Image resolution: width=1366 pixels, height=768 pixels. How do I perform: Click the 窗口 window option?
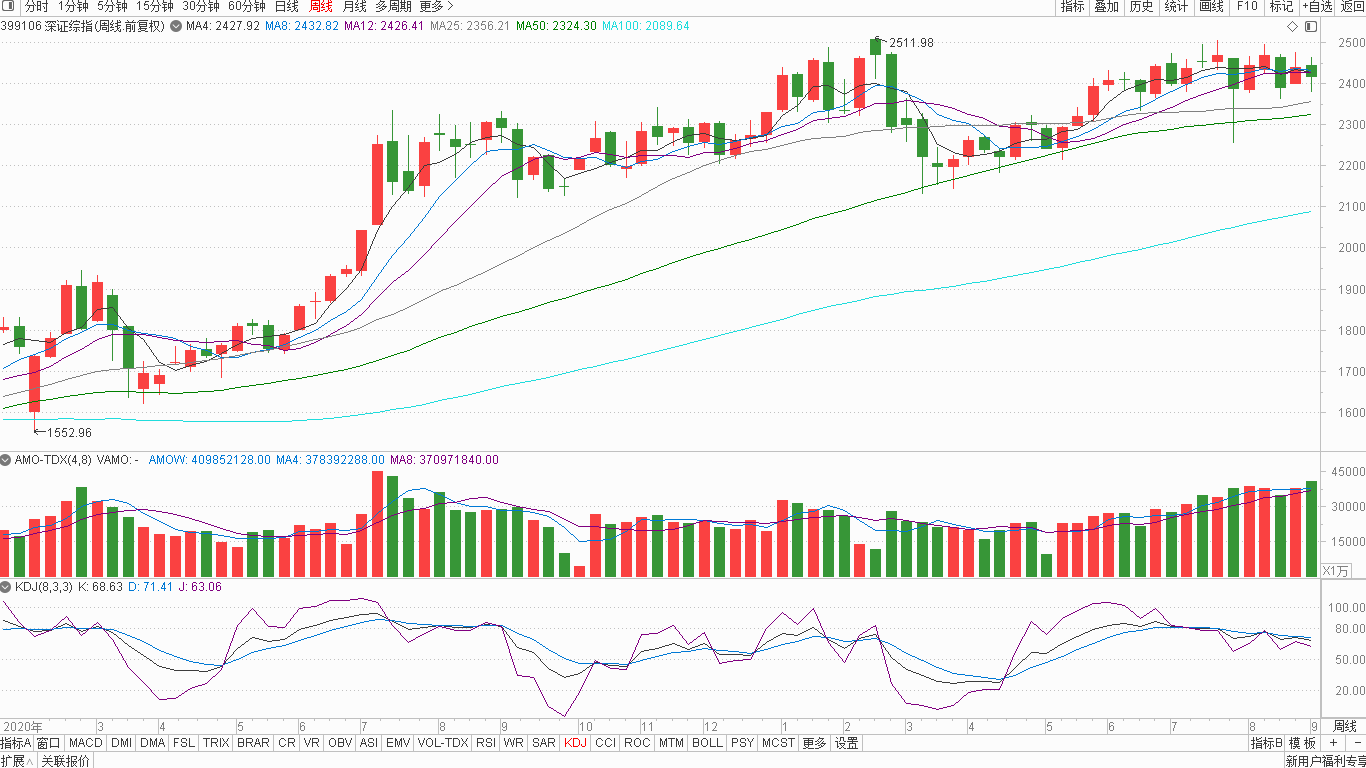click(x=49, y=743)
